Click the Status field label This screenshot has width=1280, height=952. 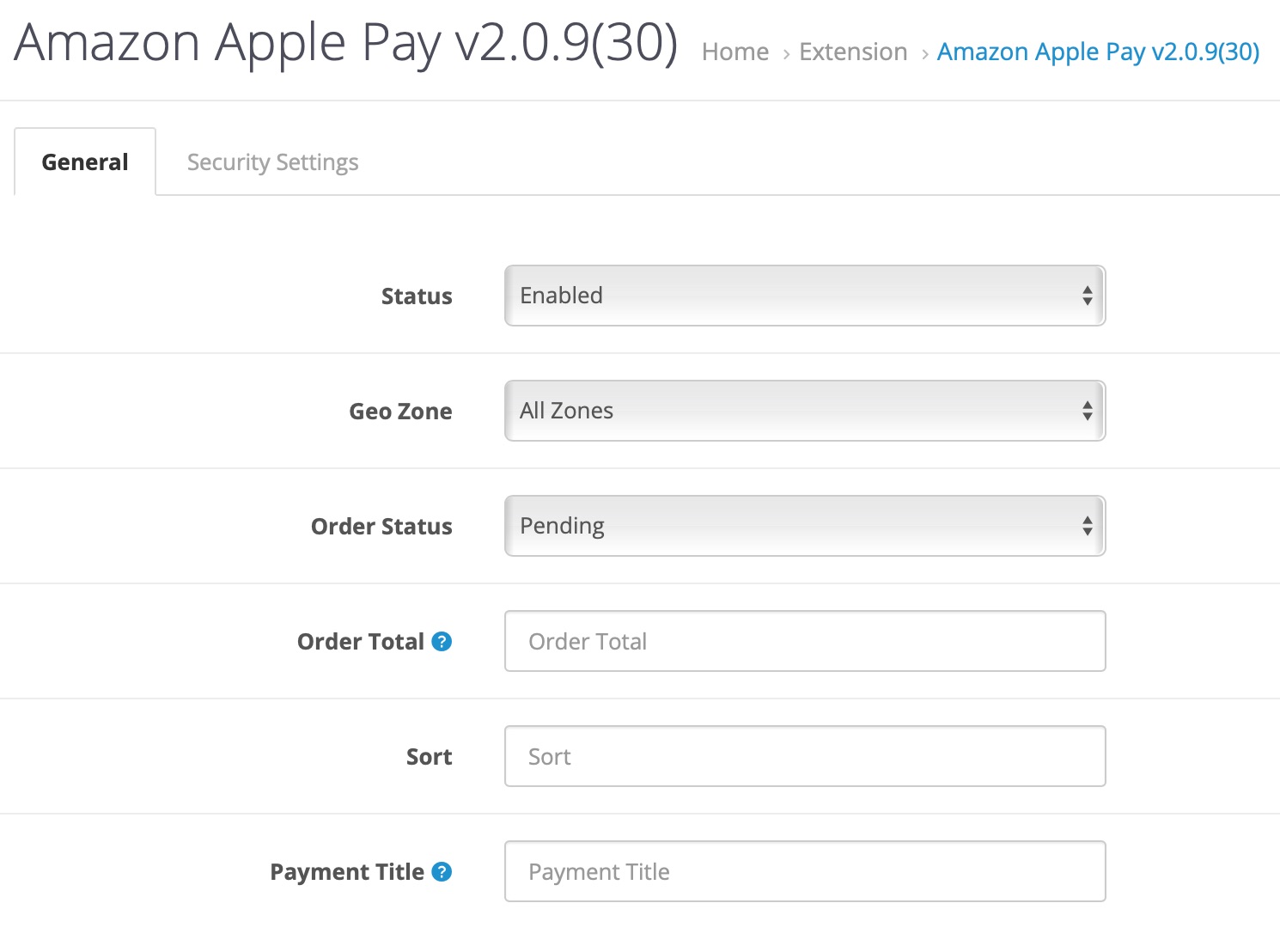[417, 296]
